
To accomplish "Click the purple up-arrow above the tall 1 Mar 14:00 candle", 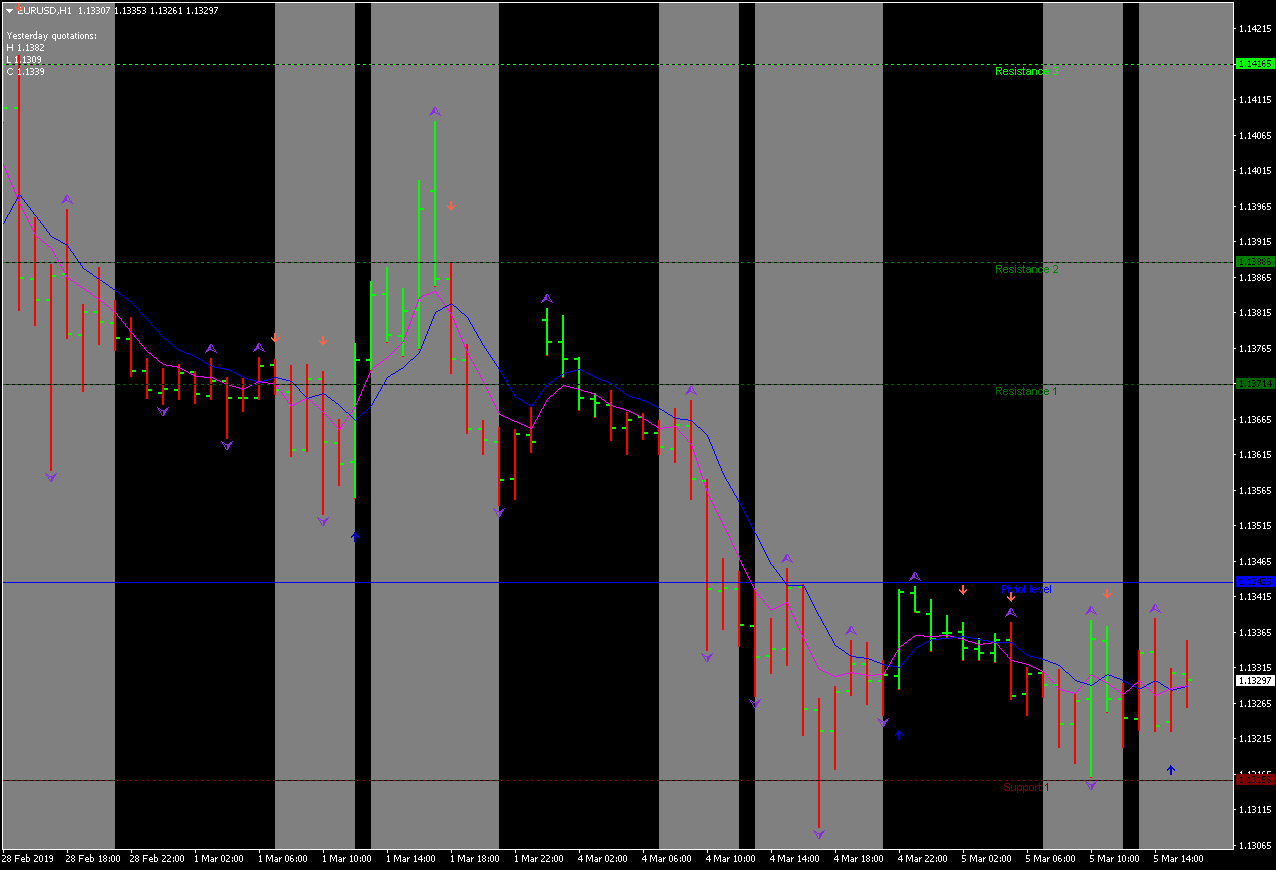I will click(x=434, y=112).
